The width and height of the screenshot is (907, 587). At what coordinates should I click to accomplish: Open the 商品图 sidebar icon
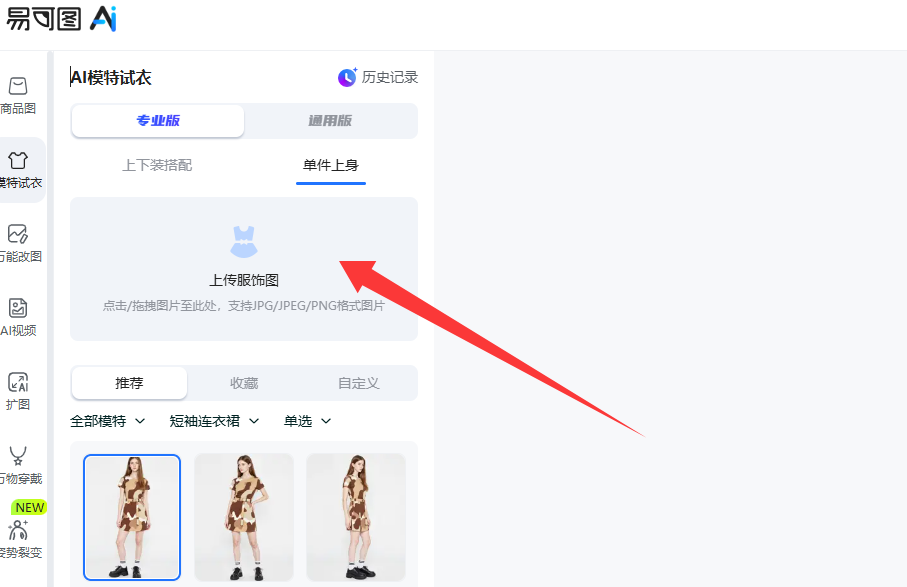point(18,87)
